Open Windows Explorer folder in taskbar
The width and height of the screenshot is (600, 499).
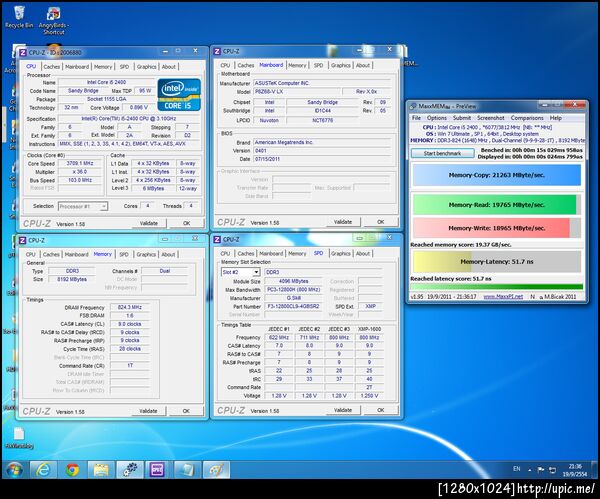coord(101,469)
